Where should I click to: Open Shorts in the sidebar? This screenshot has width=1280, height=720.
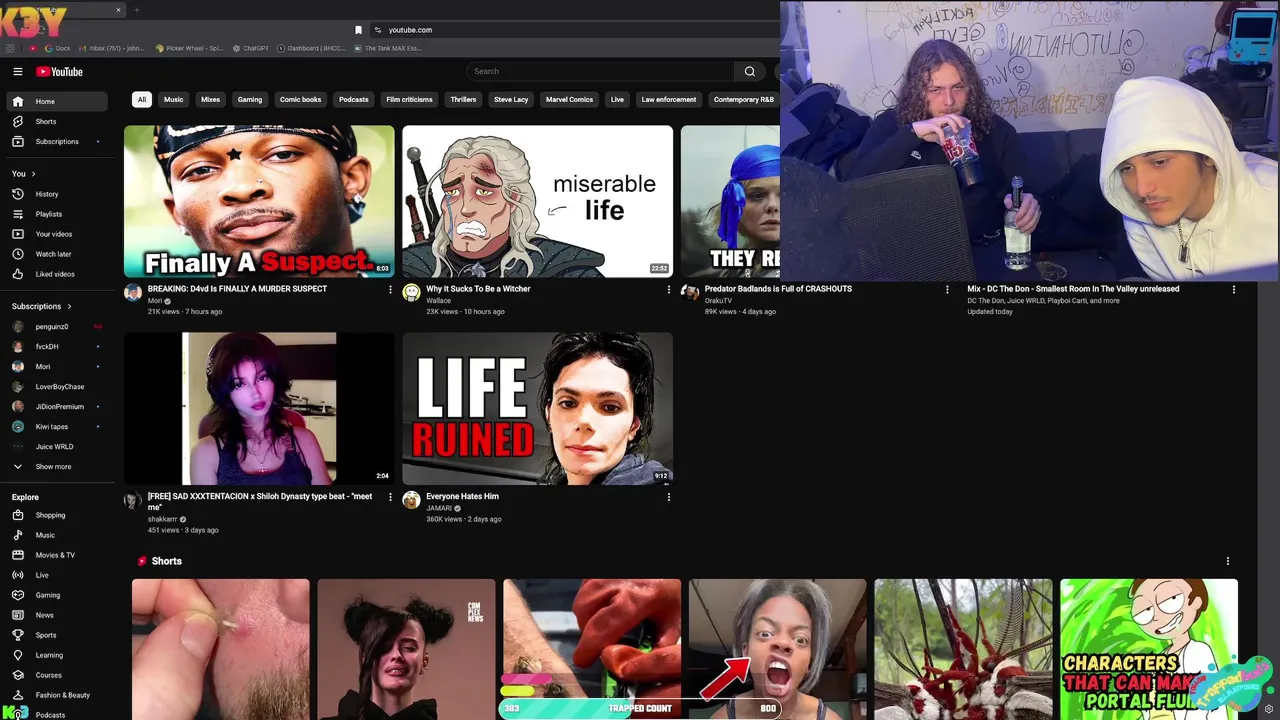pos(57,121)
